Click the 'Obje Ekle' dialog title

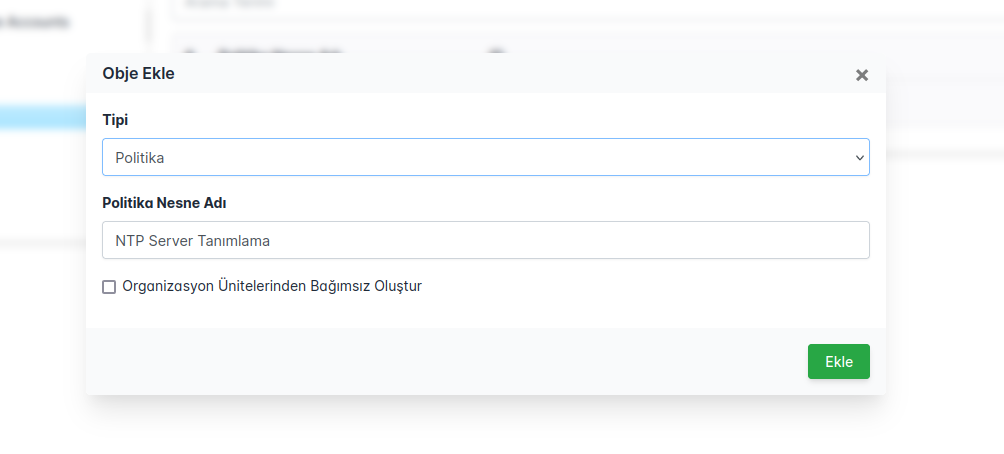pos(138,74)
